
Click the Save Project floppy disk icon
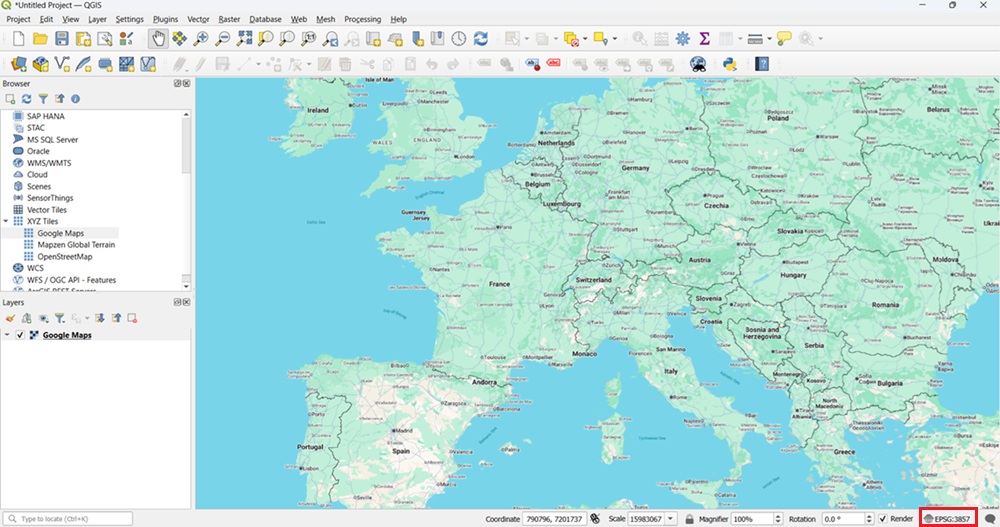tap(62, 38)
